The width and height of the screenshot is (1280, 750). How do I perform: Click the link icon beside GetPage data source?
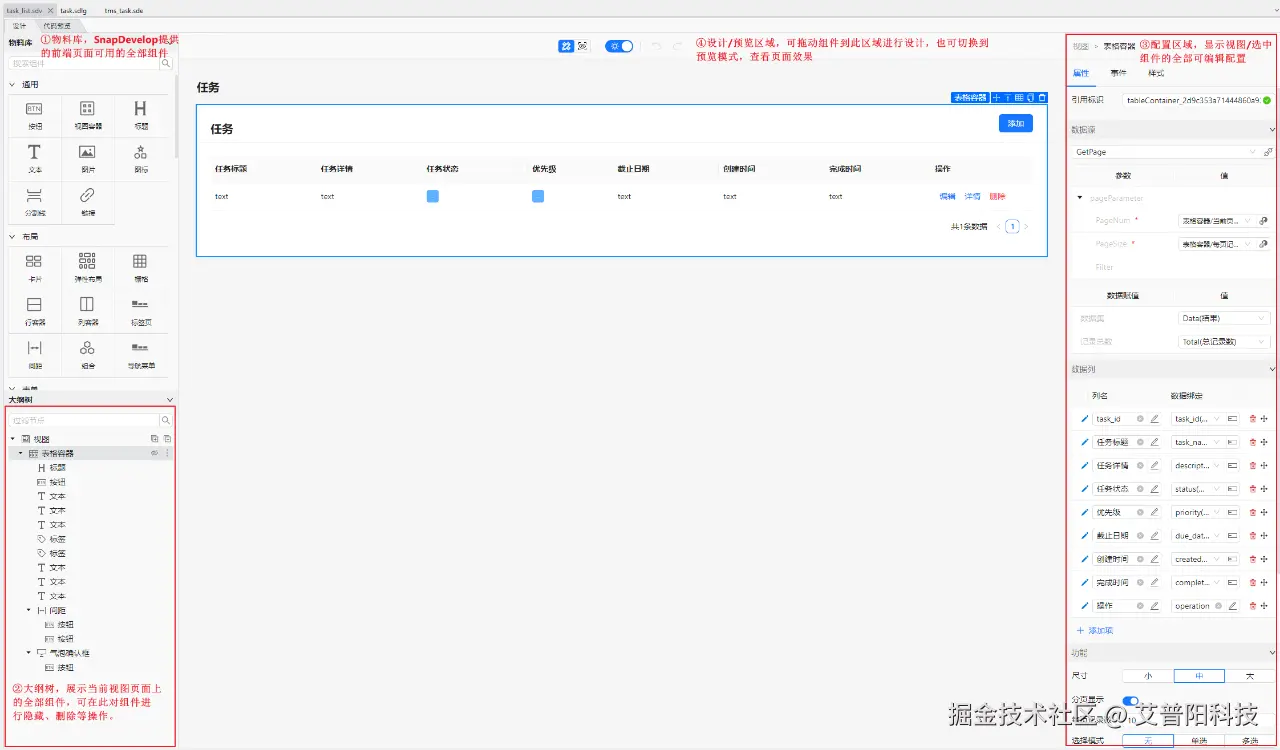coord(1268,152)
